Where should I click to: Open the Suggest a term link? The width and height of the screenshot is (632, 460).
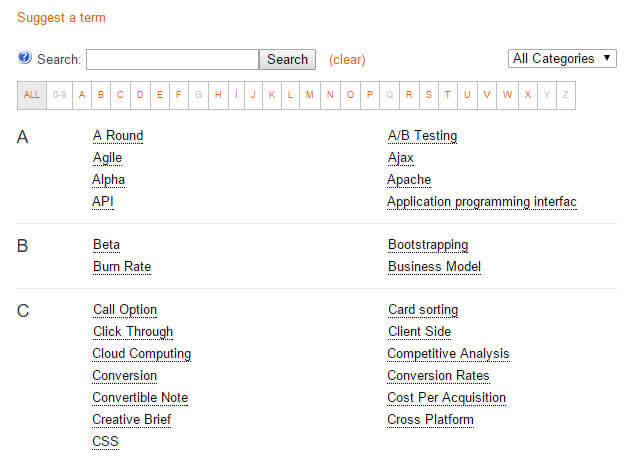click(61, 18)
